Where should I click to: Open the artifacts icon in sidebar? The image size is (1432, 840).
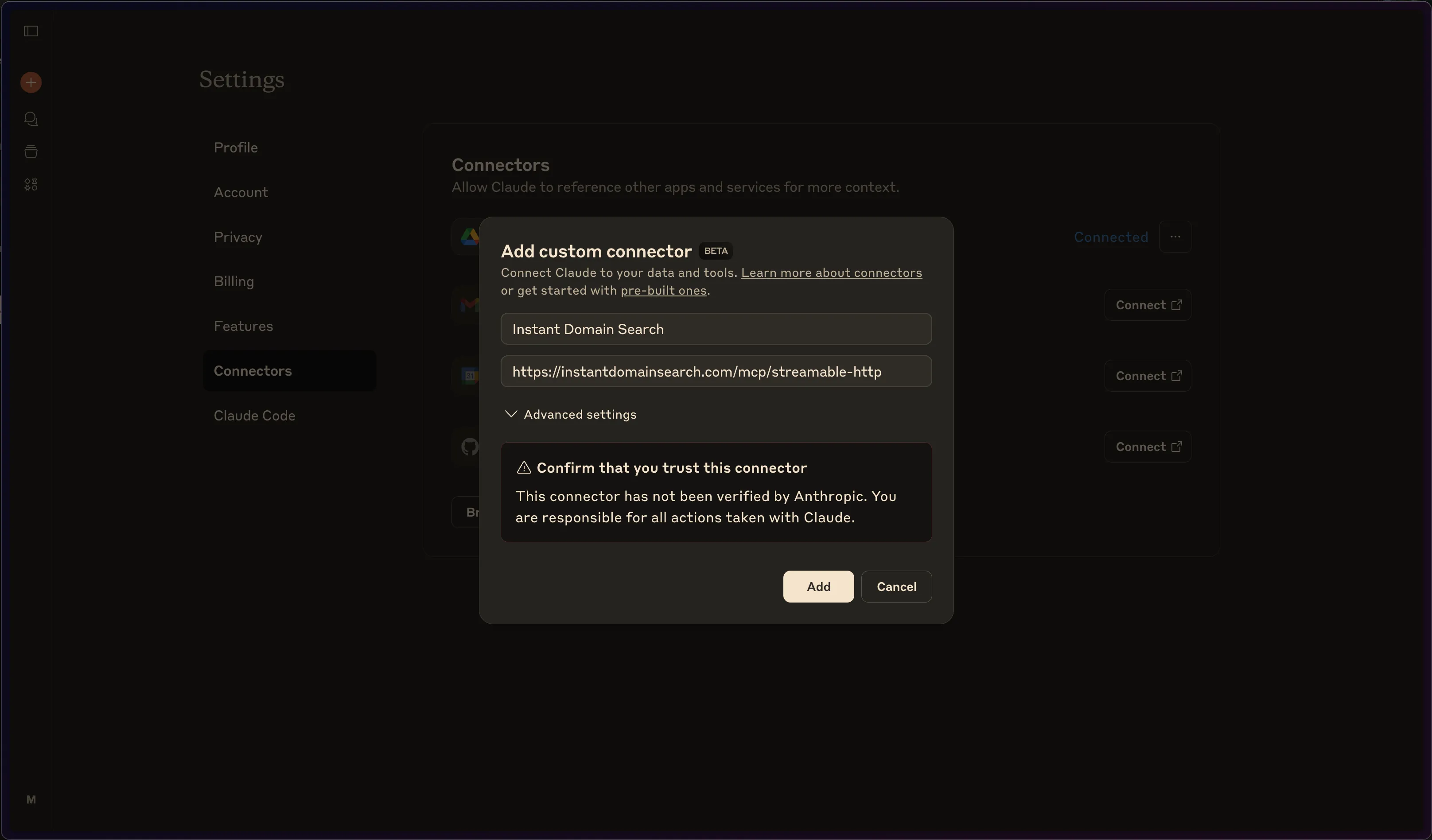(31, 184)
